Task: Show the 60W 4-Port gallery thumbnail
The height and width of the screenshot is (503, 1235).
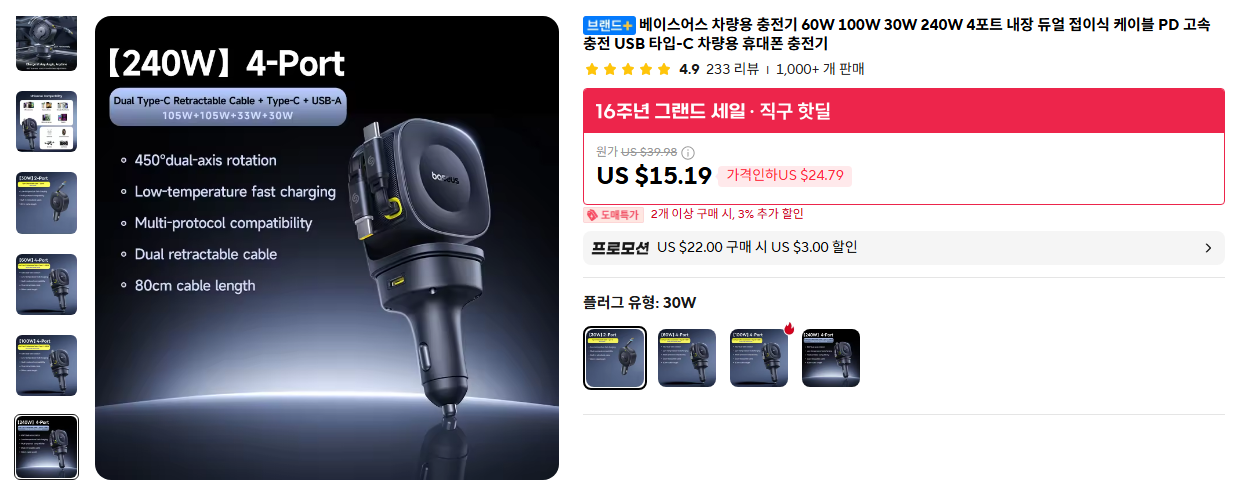Action: (46, 284)
